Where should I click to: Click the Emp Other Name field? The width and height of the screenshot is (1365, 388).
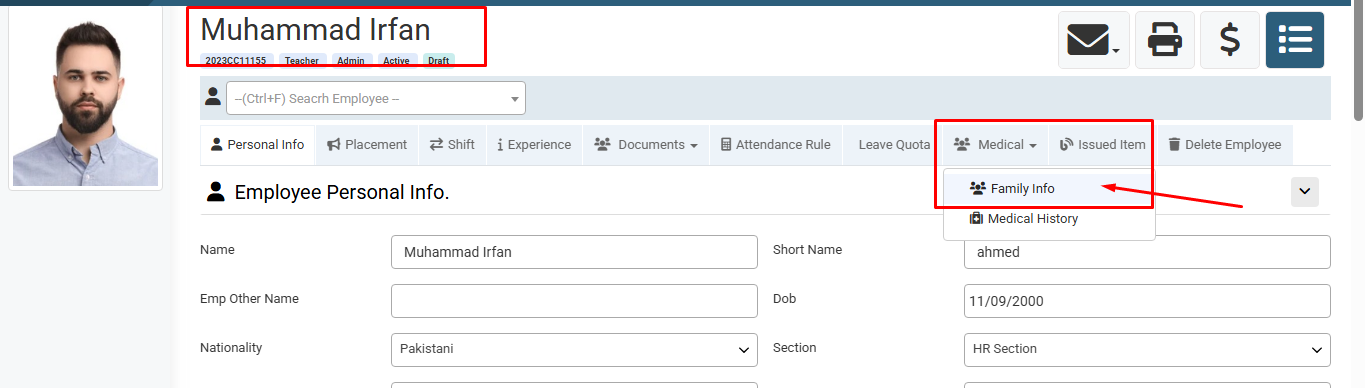pos(574,301)
